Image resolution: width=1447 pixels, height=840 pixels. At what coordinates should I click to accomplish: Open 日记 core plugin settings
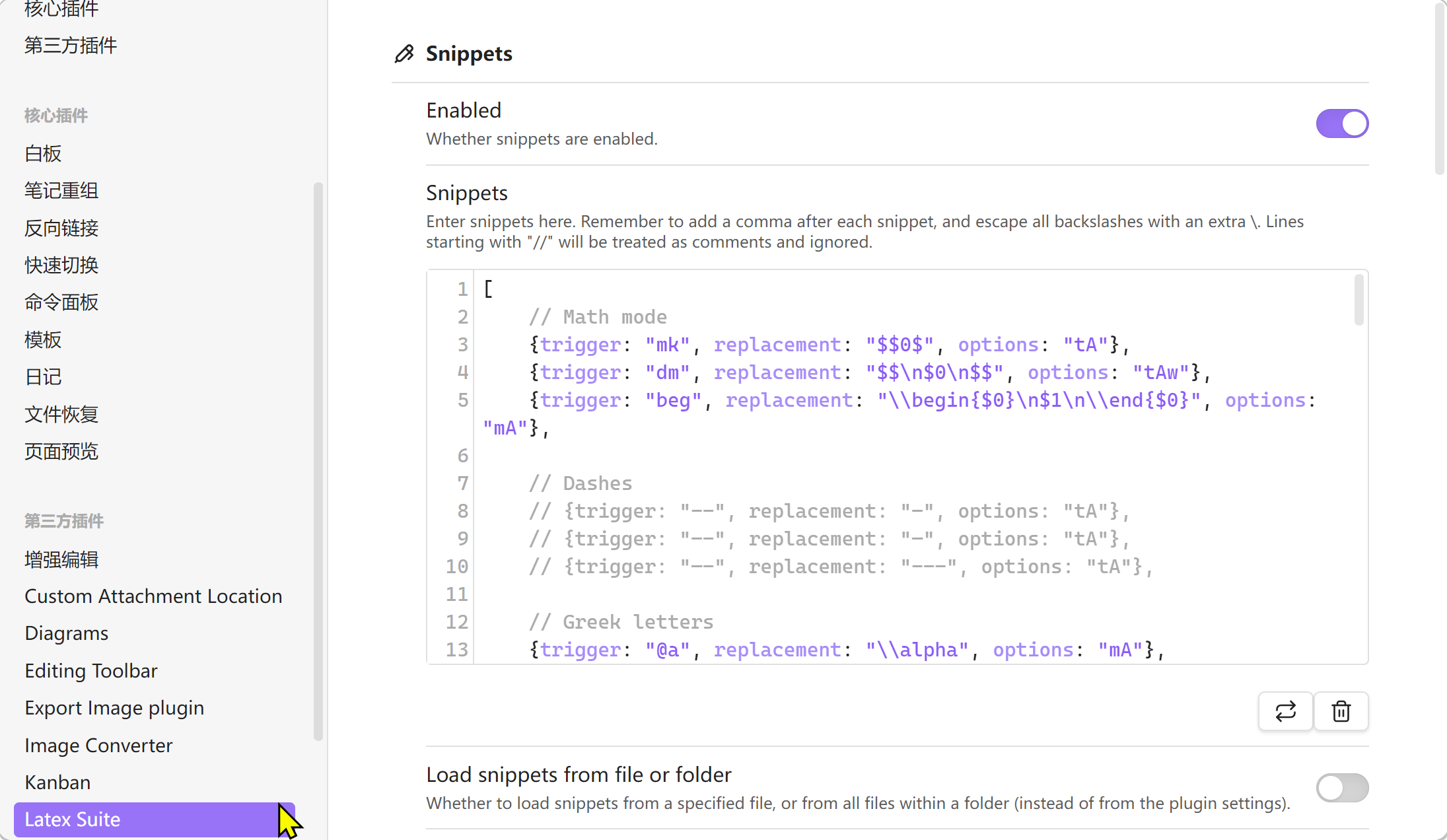click(43, 376)
